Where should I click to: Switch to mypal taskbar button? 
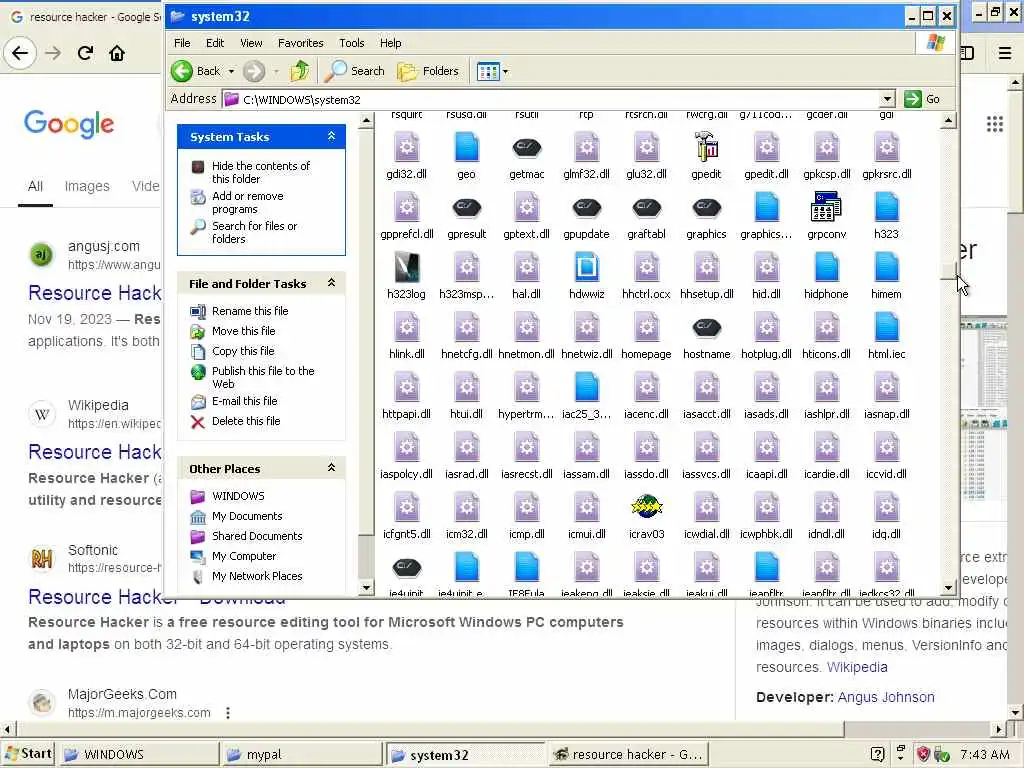301,754
